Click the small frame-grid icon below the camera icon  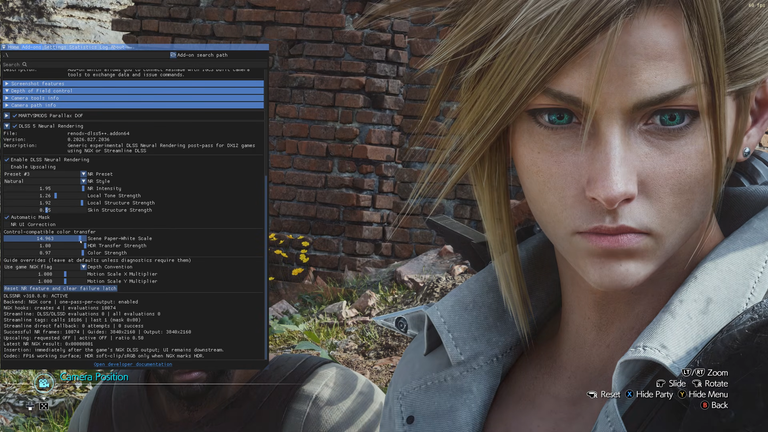[44, 406]
